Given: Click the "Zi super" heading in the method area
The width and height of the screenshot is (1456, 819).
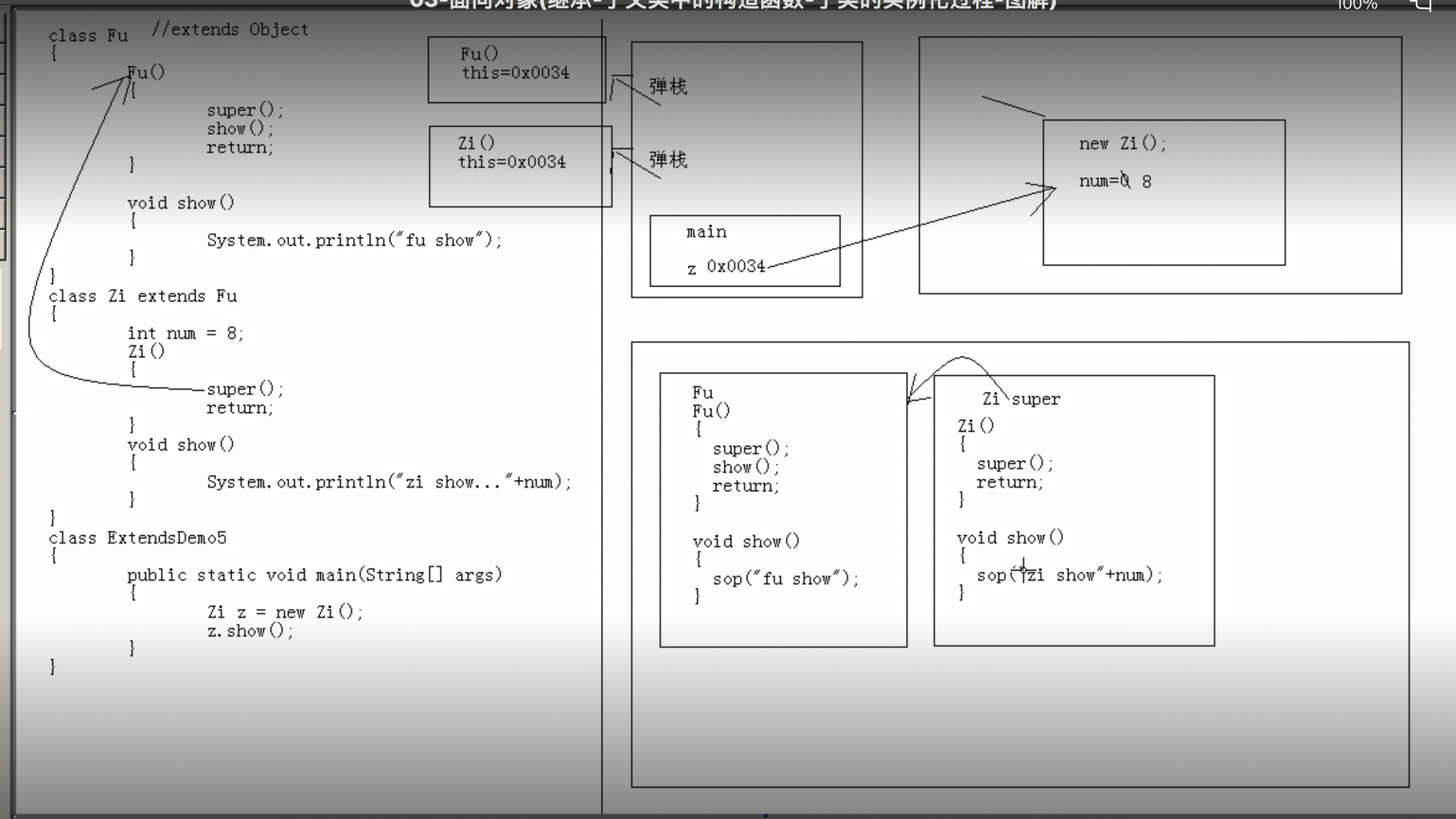Looking at the screenshot, I should tap(1021, 399).
